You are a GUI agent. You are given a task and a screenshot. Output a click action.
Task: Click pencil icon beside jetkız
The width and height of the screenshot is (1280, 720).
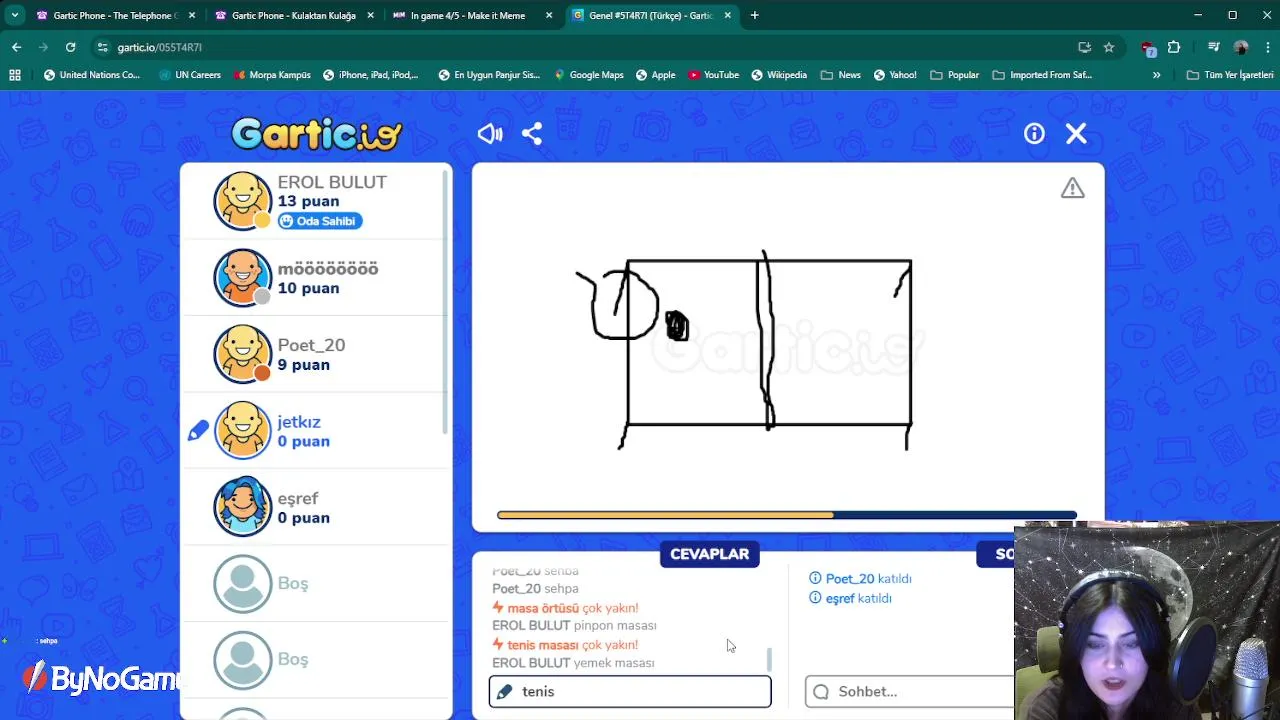[198, 431]
